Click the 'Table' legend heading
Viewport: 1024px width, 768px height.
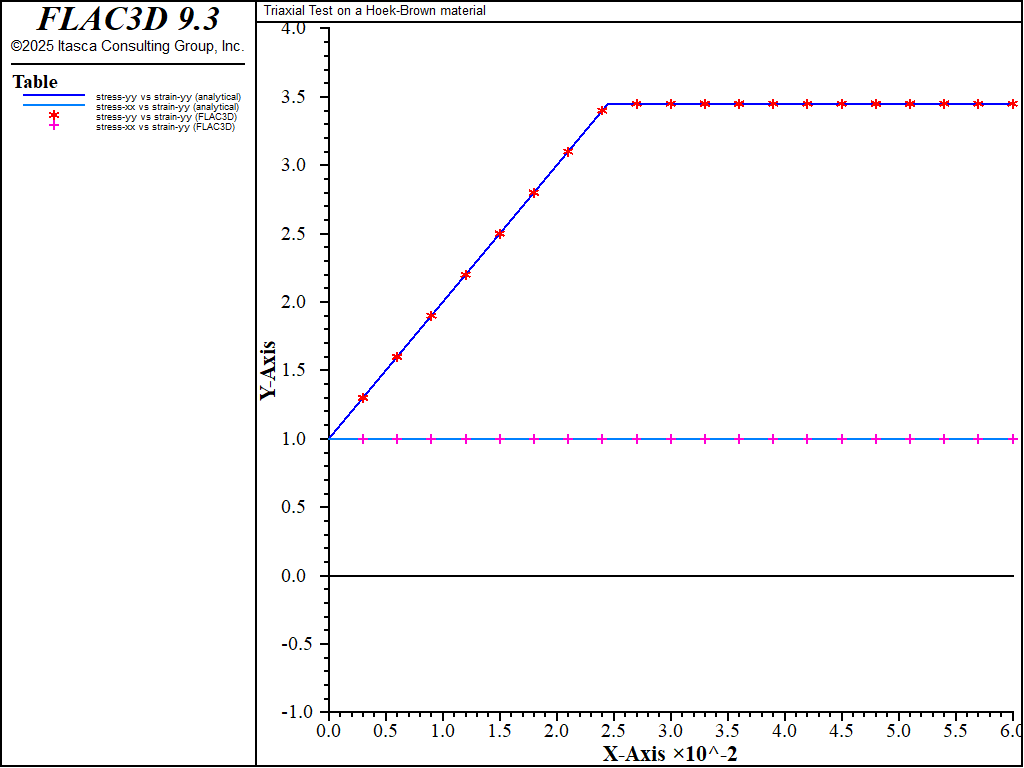pyautogui.click(x=35, y=82)
